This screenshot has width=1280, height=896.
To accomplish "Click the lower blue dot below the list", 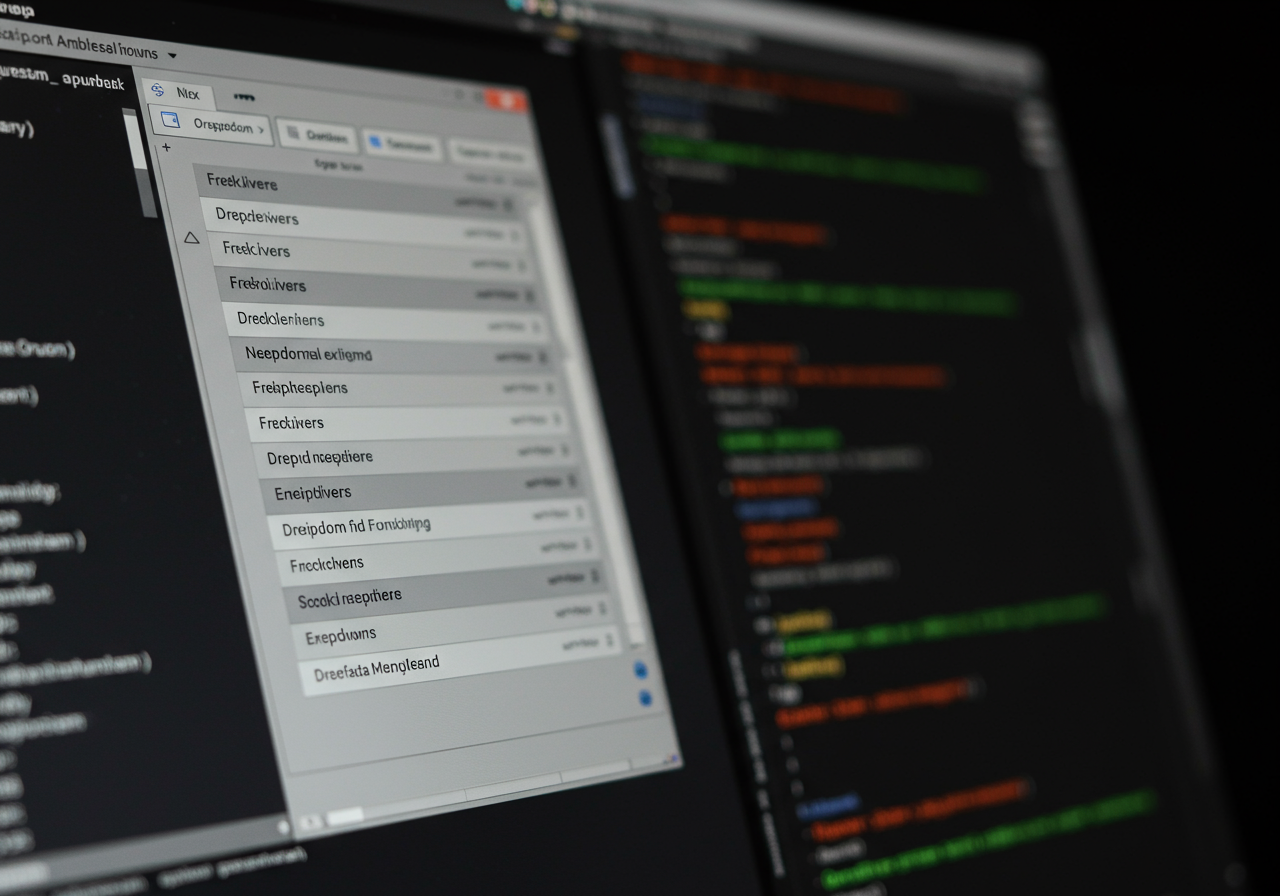I will tap(645, 698).
